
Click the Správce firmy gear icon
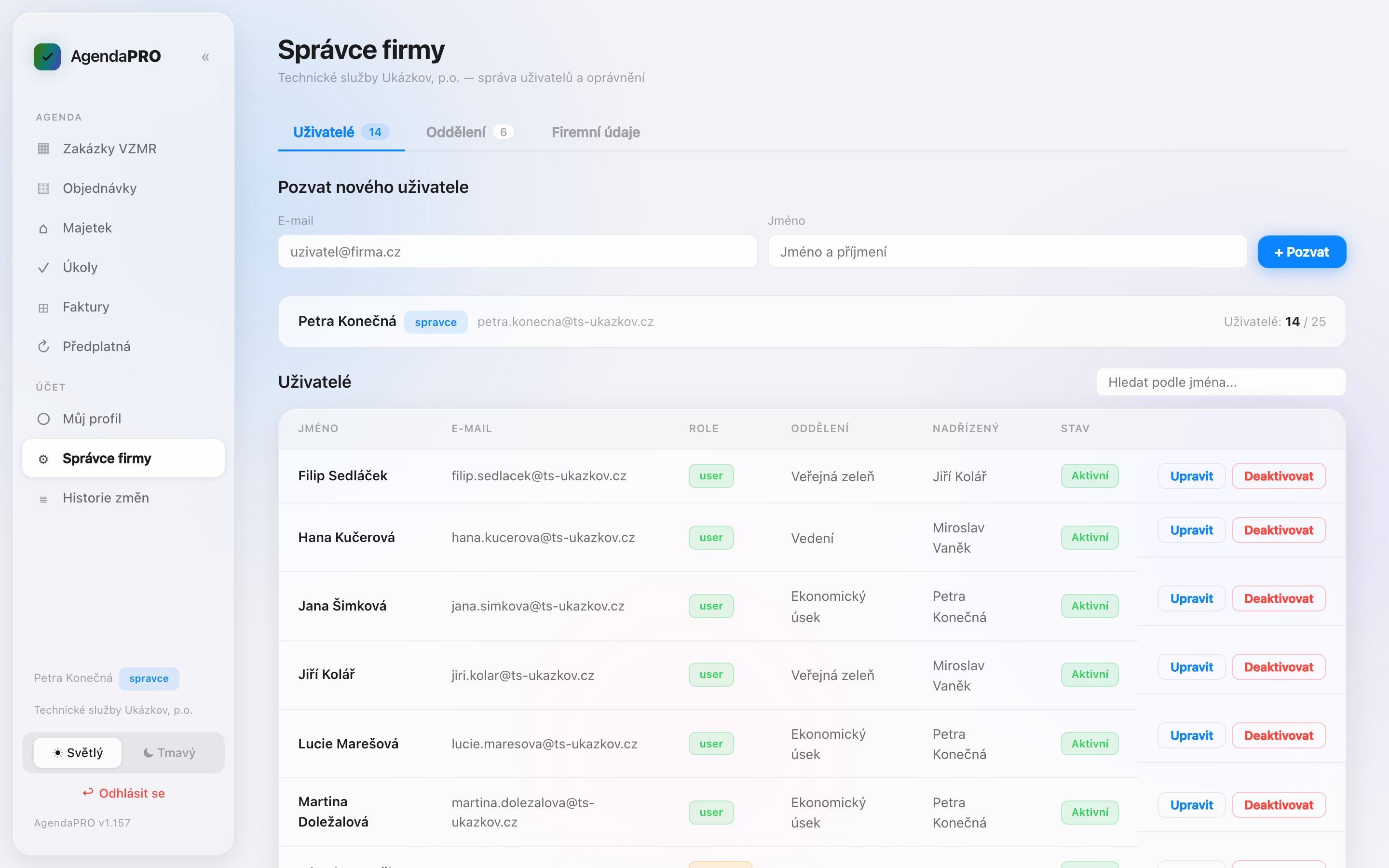pos(43,459)
